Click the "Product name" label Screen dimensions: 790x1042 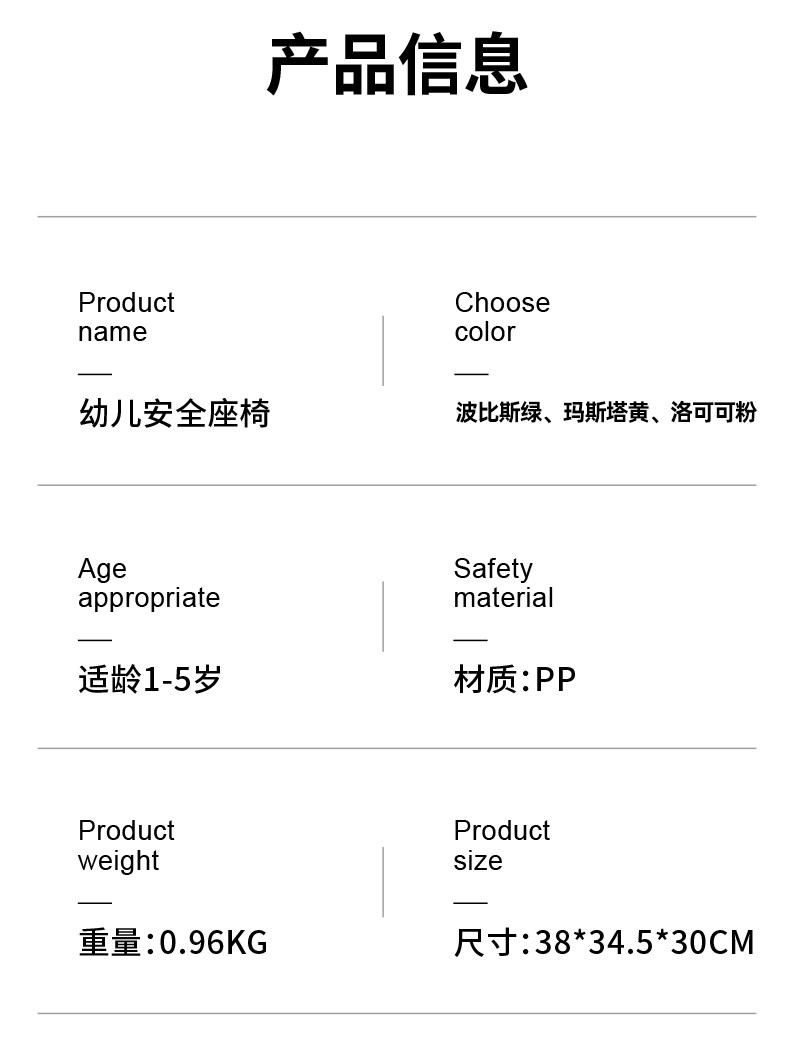pyautogui.click(x=126, y=317)
